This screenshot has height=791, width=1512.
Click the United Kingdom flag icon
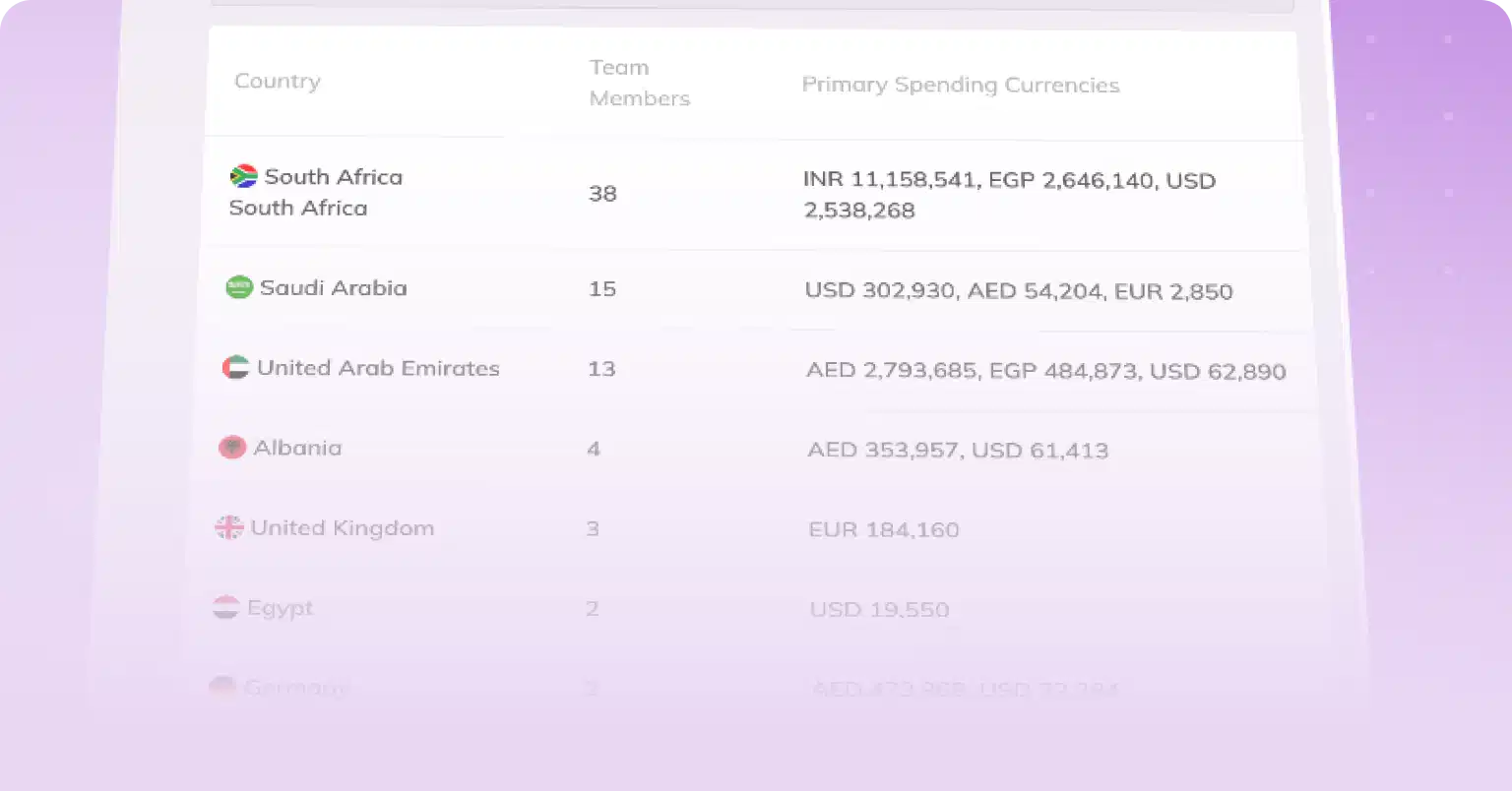pos(229,528)
